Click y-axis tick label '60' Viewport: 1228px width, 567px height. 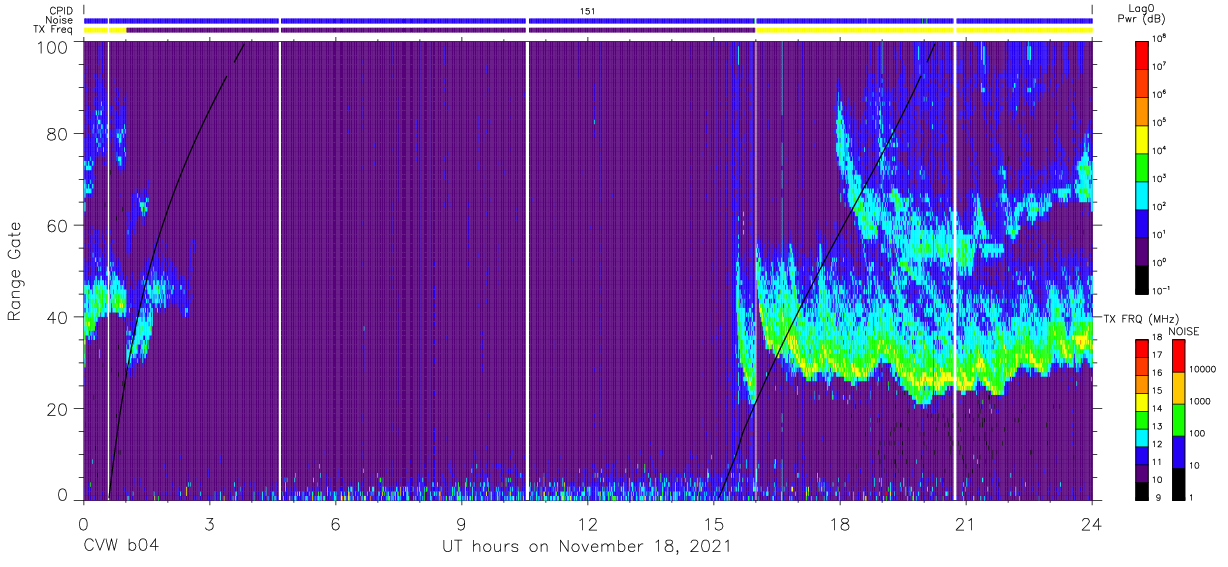pos(58,225)
